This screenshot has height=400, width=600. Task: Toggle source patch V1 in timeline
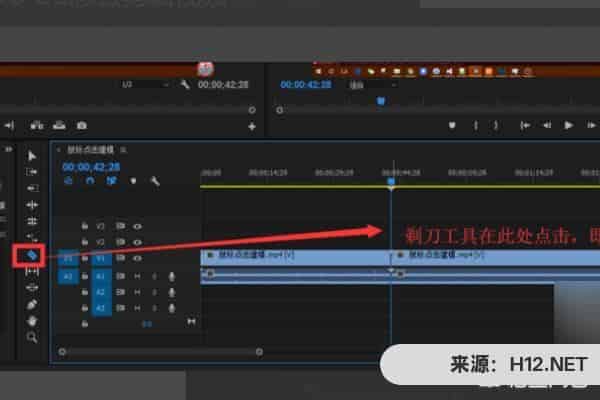(68, 258)
